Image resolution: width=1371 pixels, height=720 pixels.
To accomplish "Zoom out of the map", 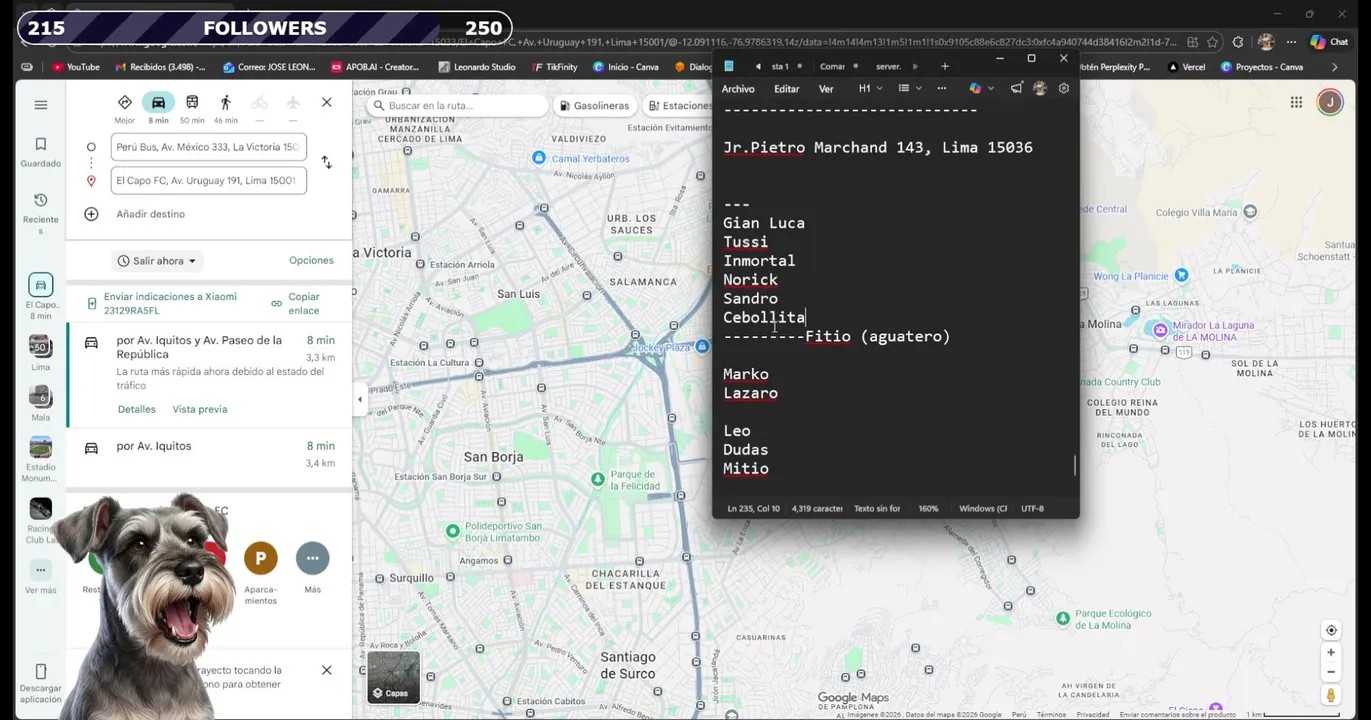I will 1331,672.
